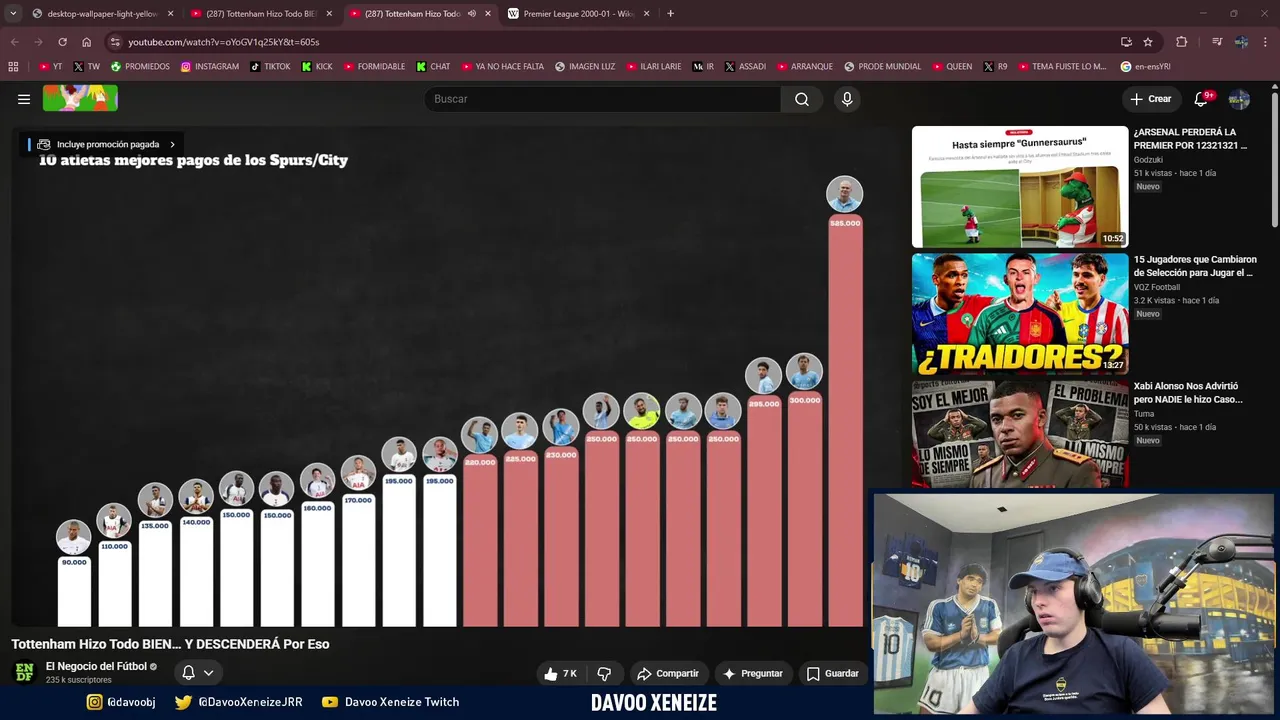Open the KICK bookmark
The height and width of the screenshot is (720, 1280).
[x=317, y=67]
